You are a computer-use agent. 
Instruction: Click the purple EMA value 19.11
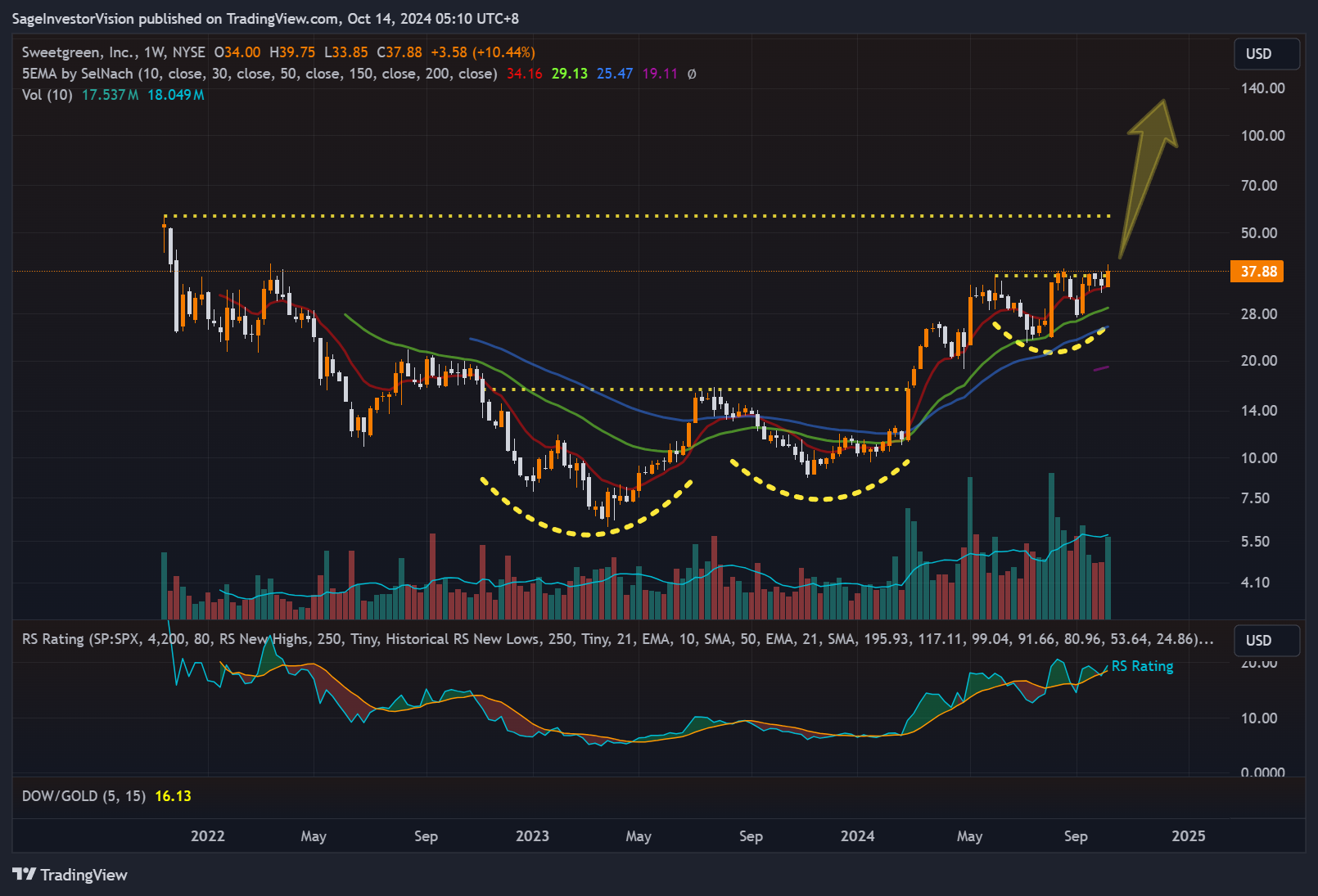660,74
